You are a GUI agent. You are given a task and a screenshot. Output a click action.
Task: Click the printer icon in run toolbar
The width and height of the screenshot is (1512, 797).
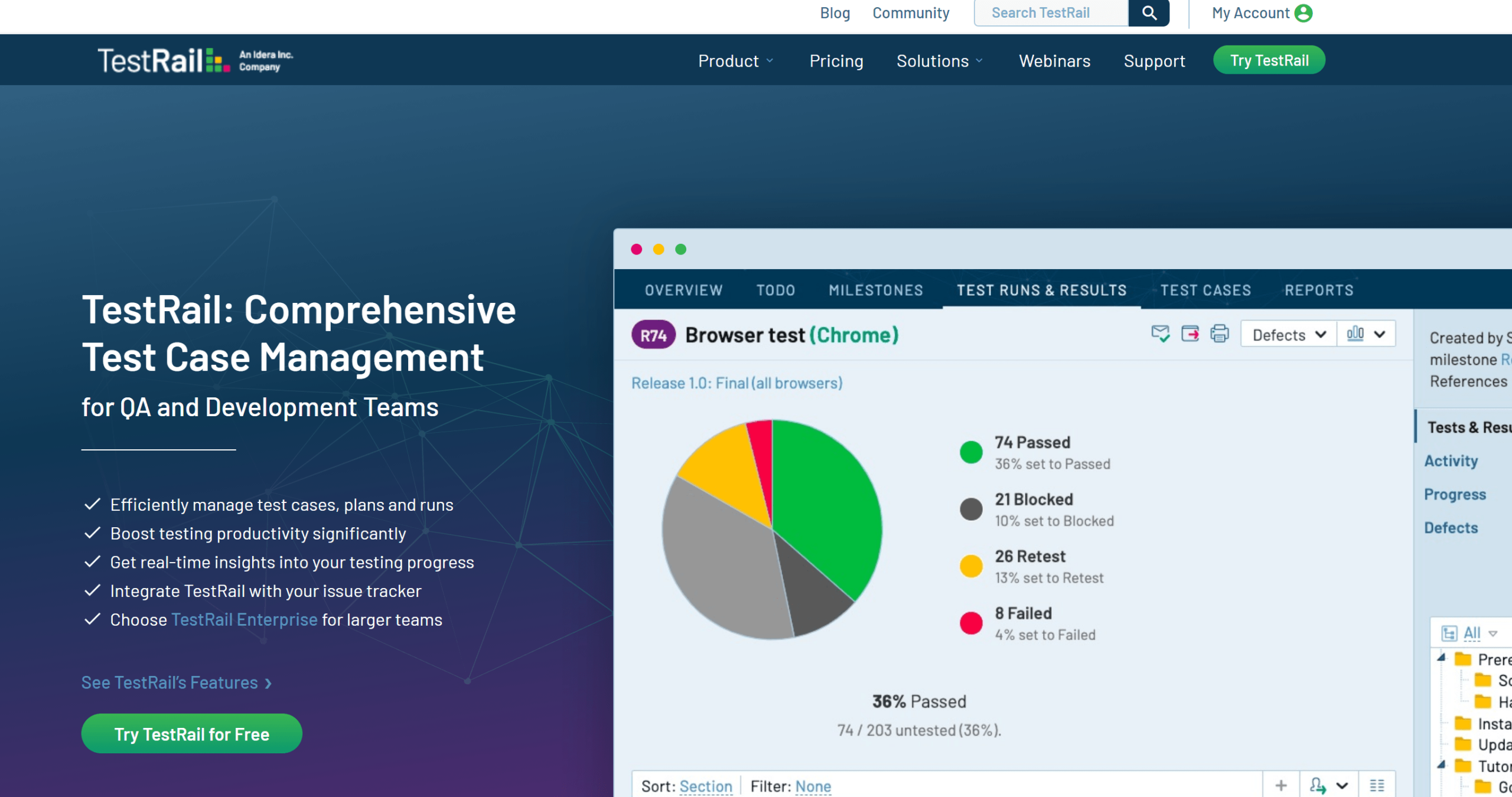pyautogui.click(x=1219, y=334)
